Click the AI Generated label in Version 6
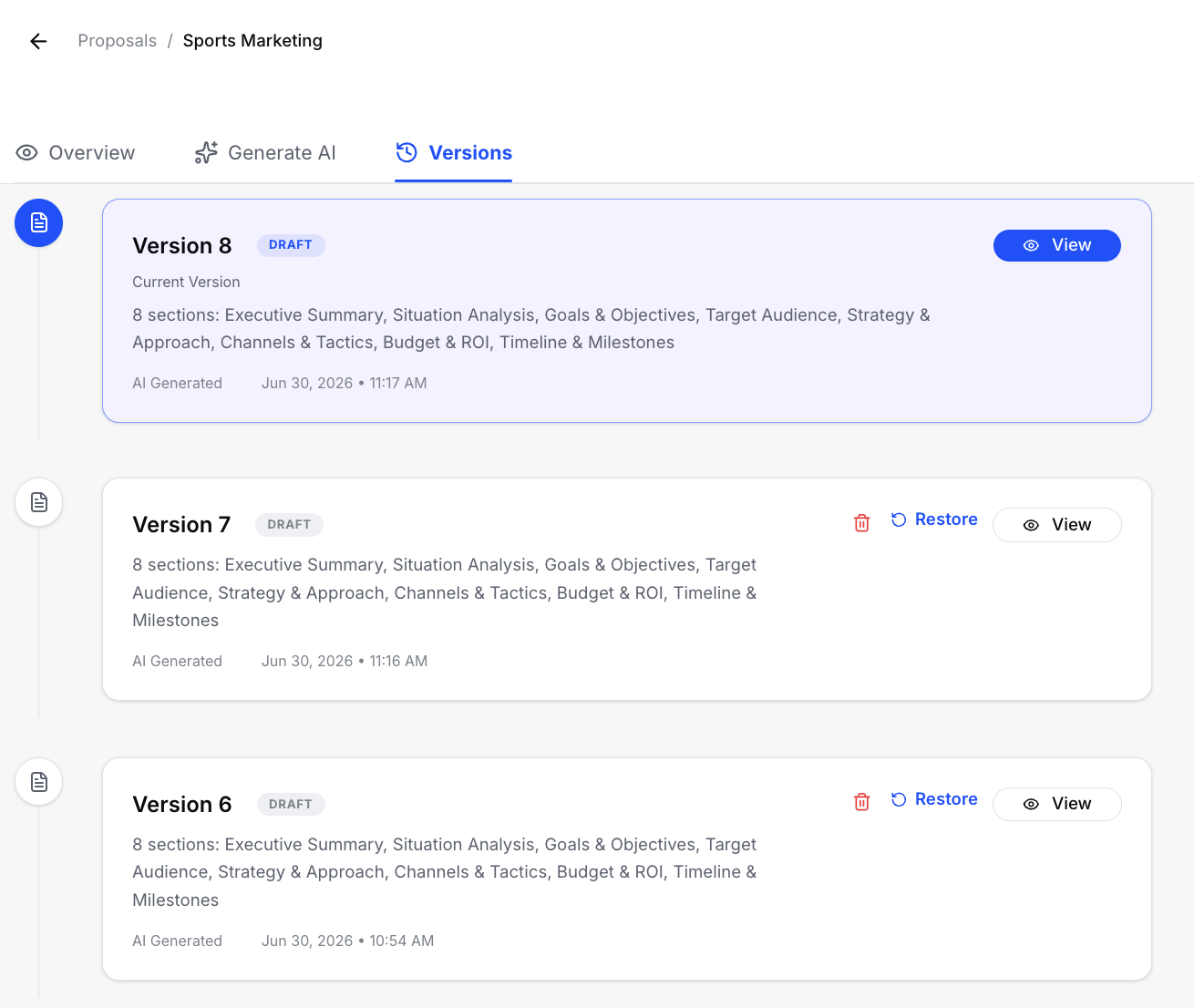 point(178,941)
